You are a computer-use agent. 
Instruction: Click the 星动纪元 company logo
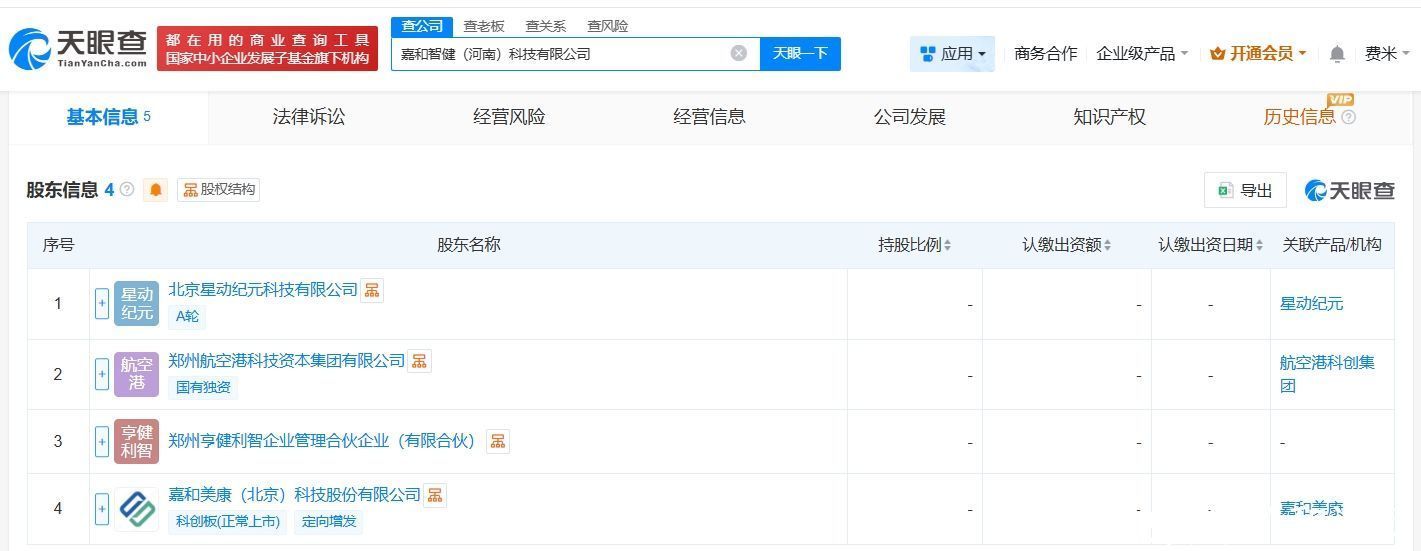[136, 303]
